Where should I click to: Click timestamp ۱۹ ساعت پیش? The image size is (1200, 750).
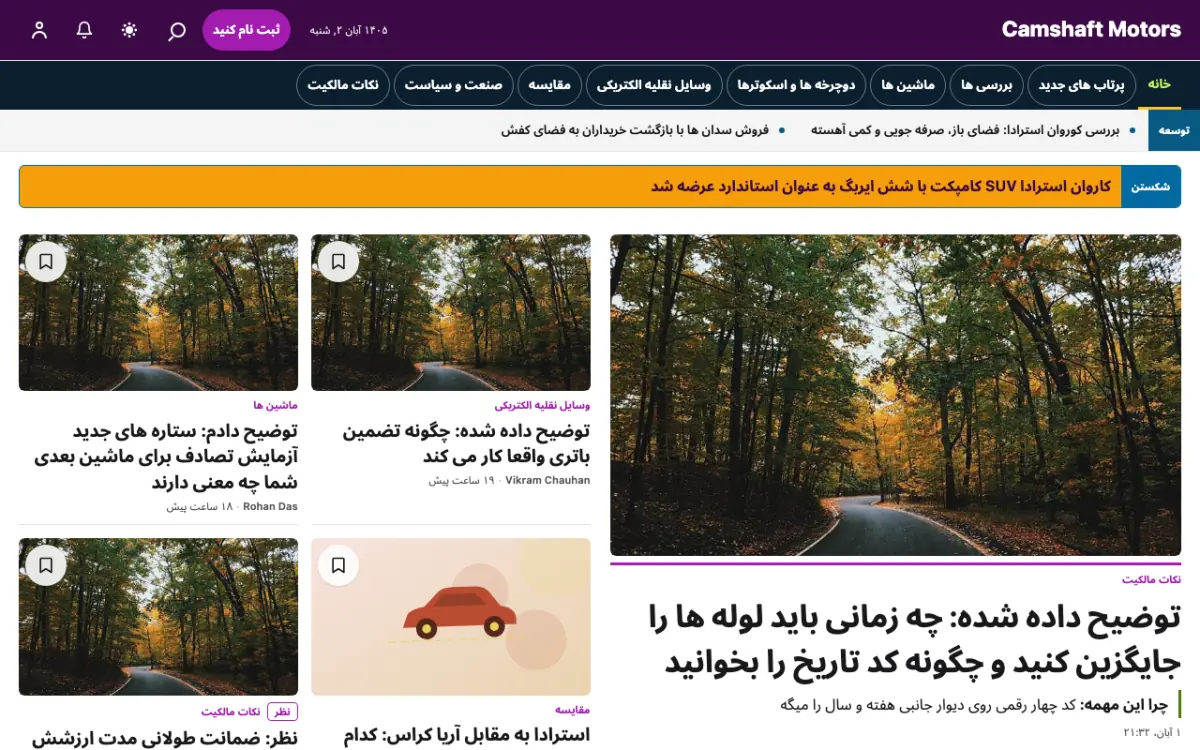462,481
